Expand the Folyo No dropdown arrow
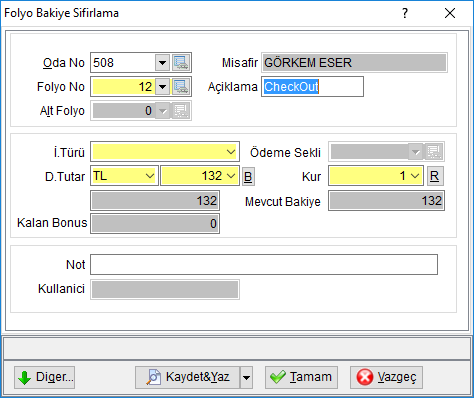 tap(162, 87)
